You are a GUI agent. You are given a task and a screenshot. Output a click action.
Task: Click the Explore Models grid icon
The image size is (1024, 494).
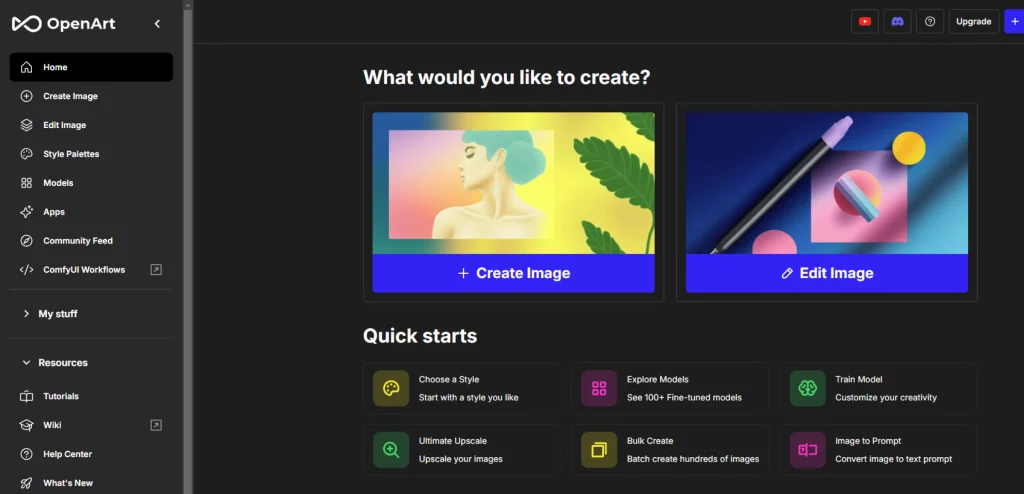(x=599, y=388)
